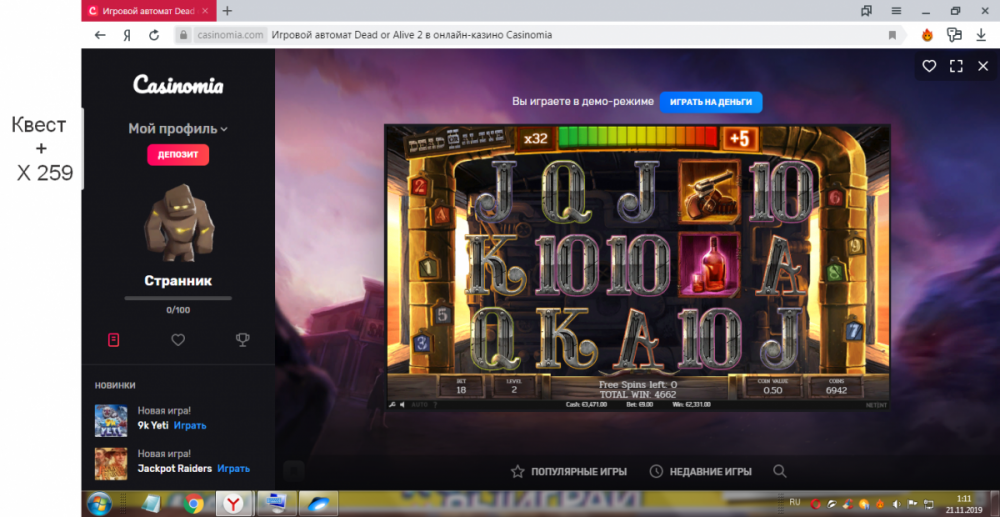
Task: Open slot settings wrench icon
Action: point(392,404)
